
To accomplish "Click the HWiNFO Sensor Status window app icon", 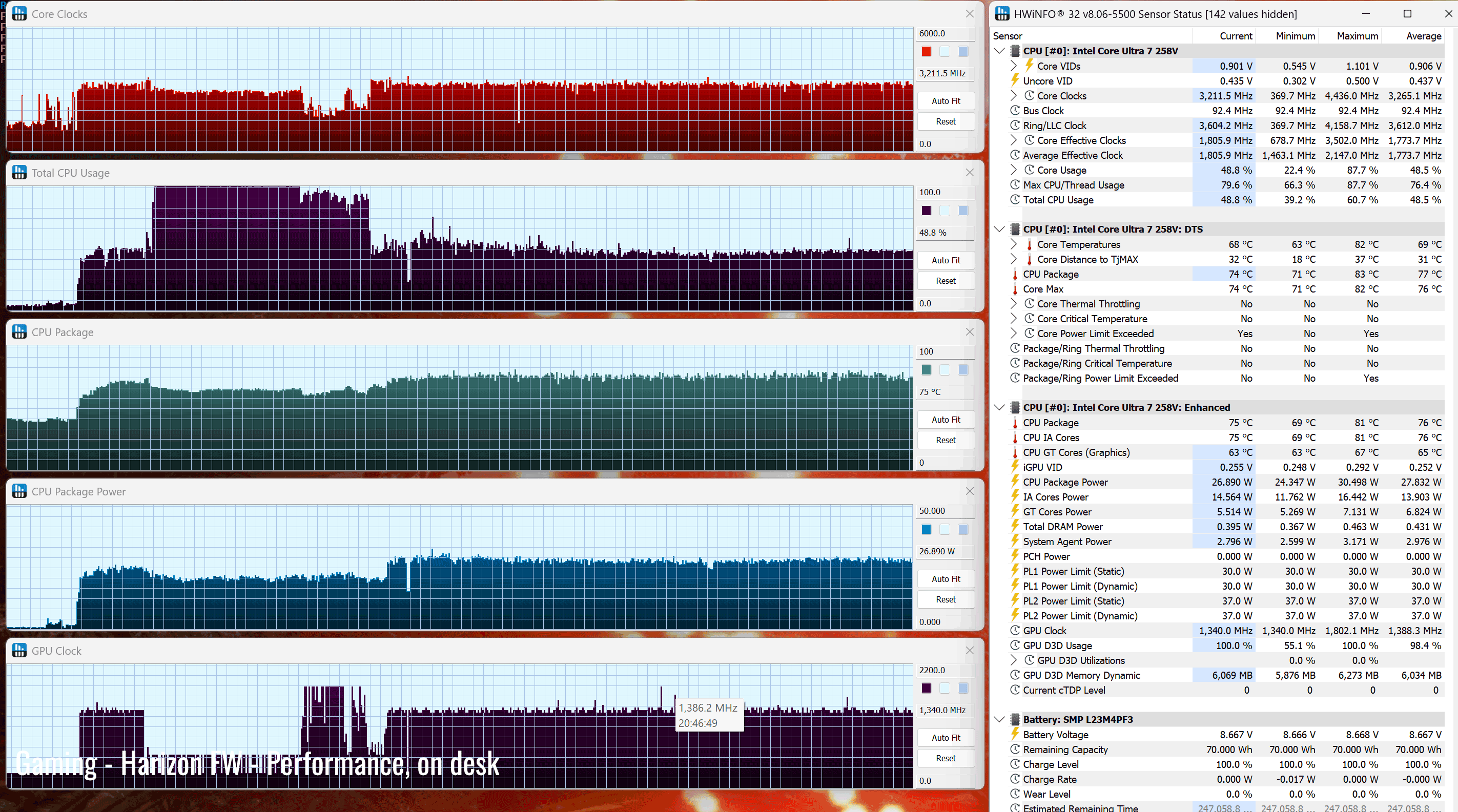I will [1002, 14].
